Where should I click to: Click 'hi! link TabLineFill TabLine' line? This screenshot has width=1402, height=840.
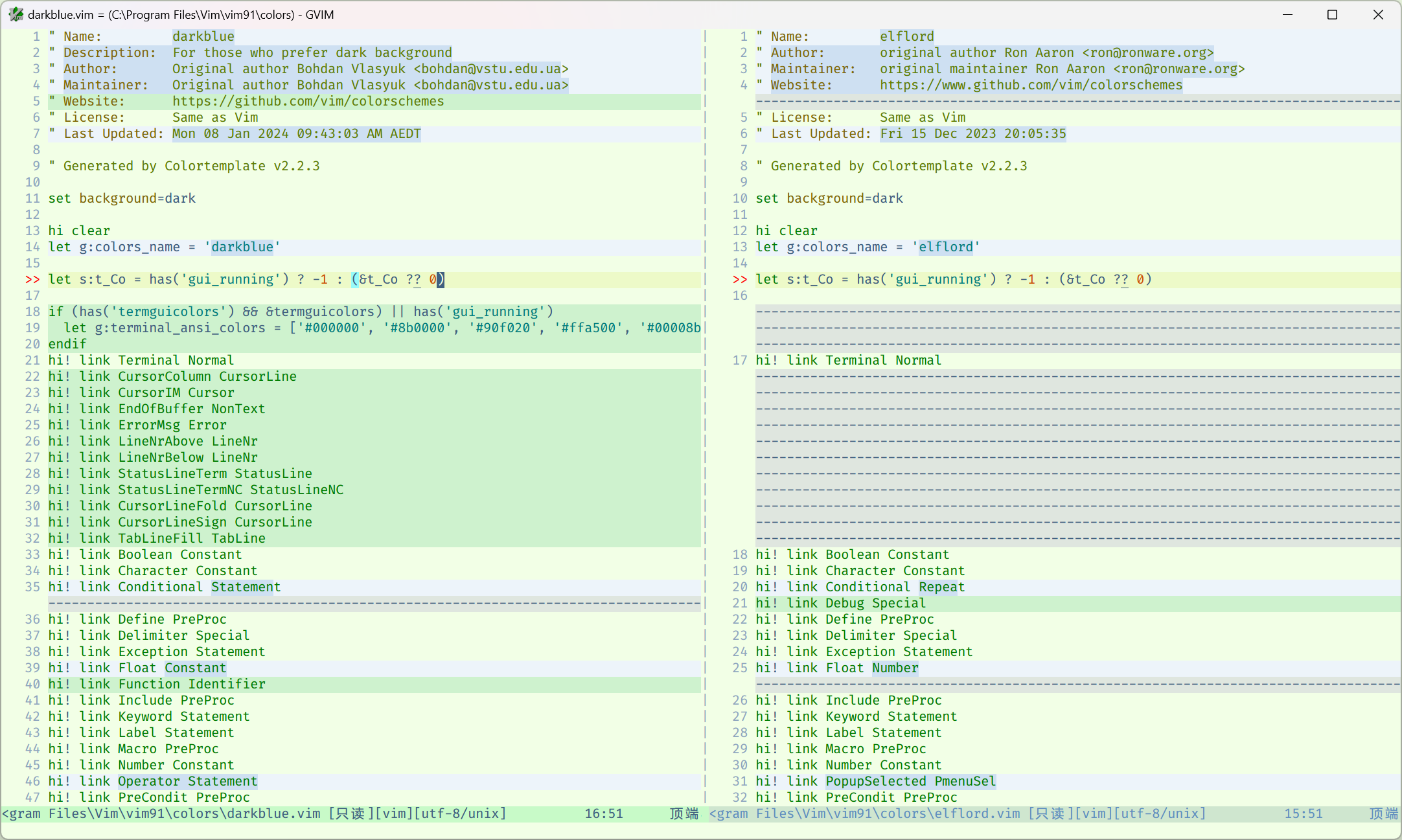[x=157, y=539]
